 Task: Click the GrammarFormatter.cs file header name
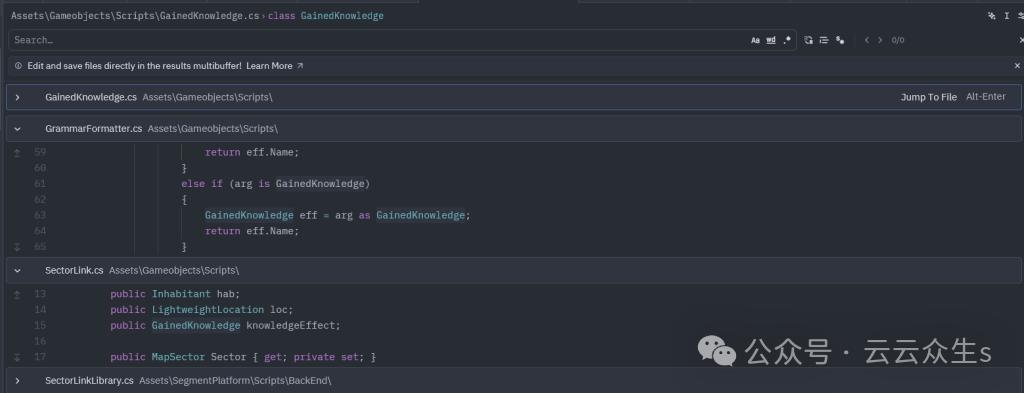tap(93, 129)
